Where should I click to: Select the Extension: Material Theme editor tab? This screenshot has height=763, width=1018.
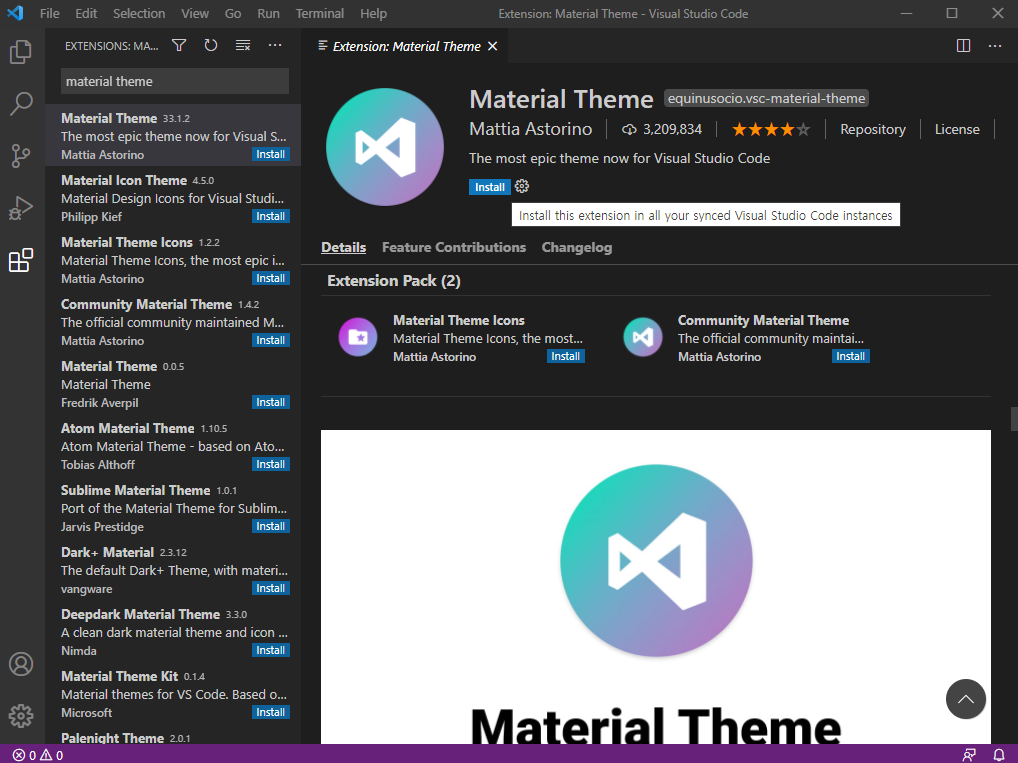click(404, 46)
